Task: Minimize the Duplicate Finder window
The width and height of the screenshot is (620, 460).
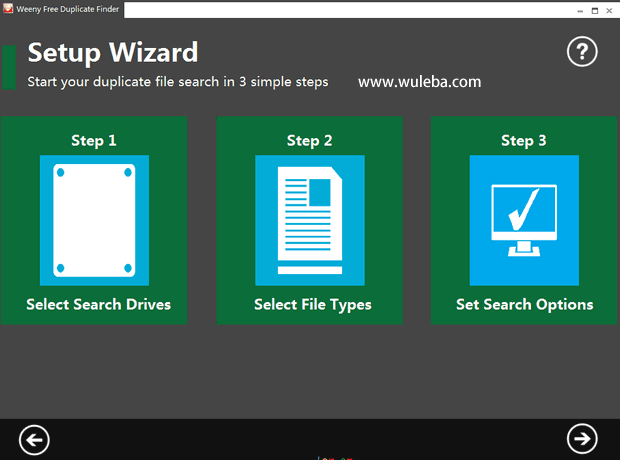Action: tap(580, 11)
